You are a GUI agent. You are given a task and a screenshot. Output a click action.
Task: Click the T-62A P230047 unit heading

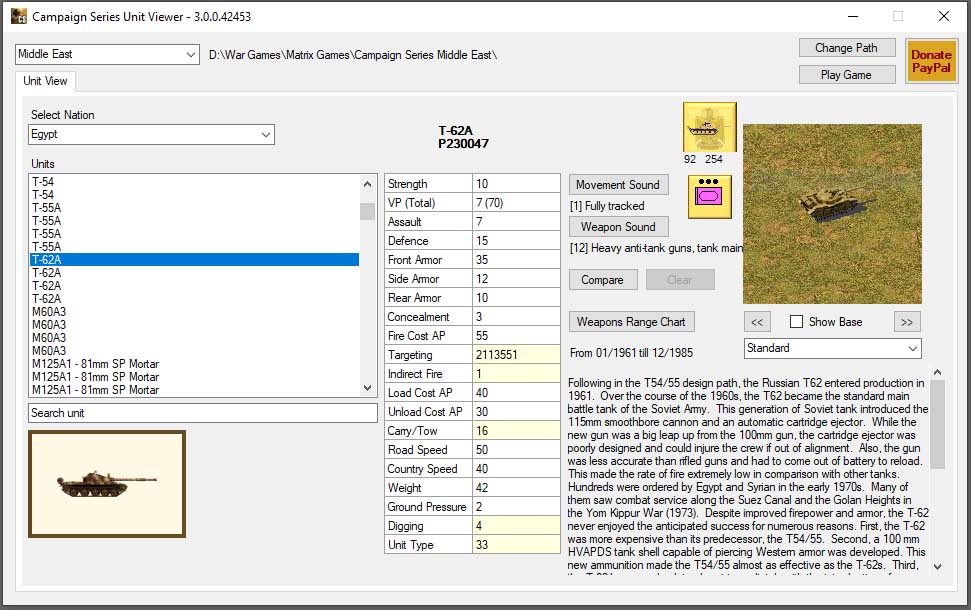click(x=463, y=137)
